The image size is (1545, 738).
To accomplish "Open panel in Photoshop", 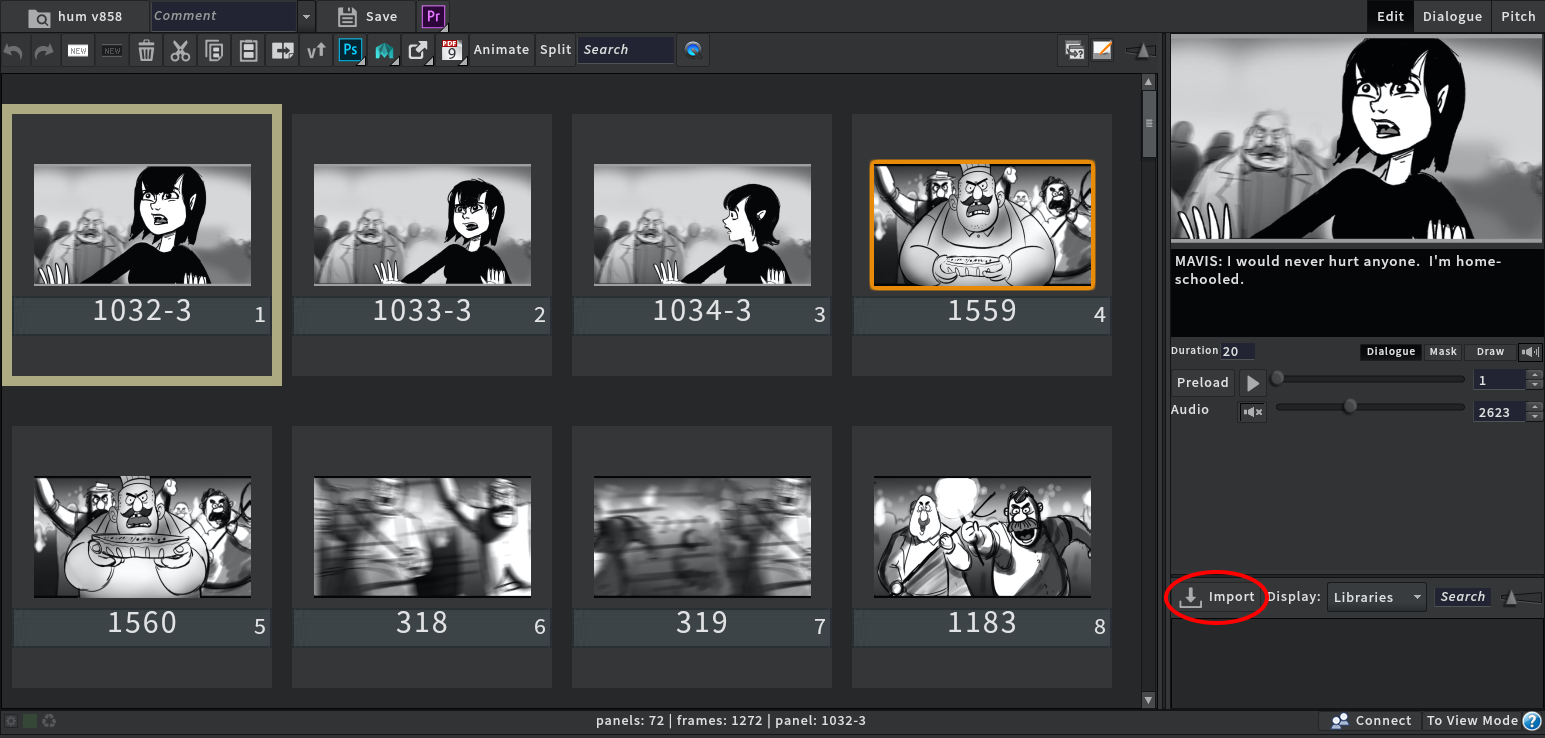I will tap(350, 50).
